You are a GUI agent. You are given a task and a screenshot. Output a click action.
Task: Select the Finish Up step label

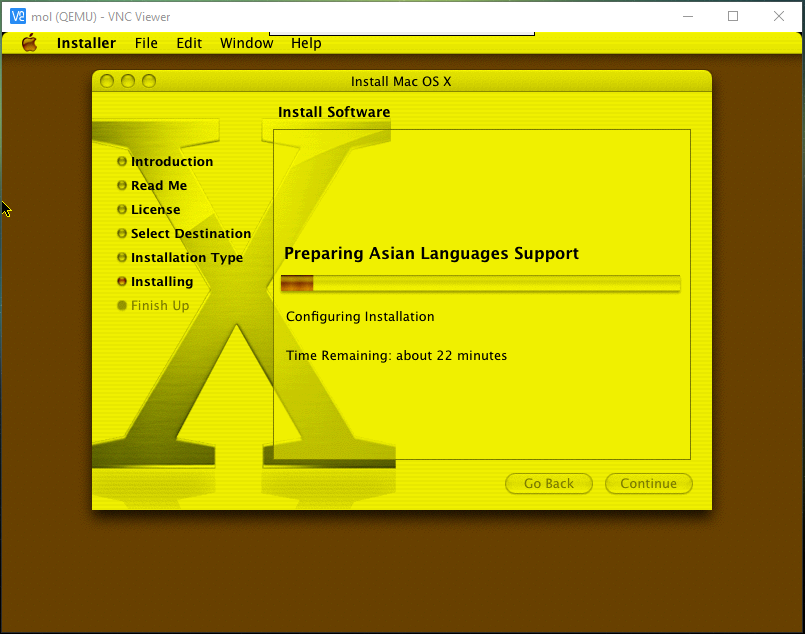(x=160, y=306)
